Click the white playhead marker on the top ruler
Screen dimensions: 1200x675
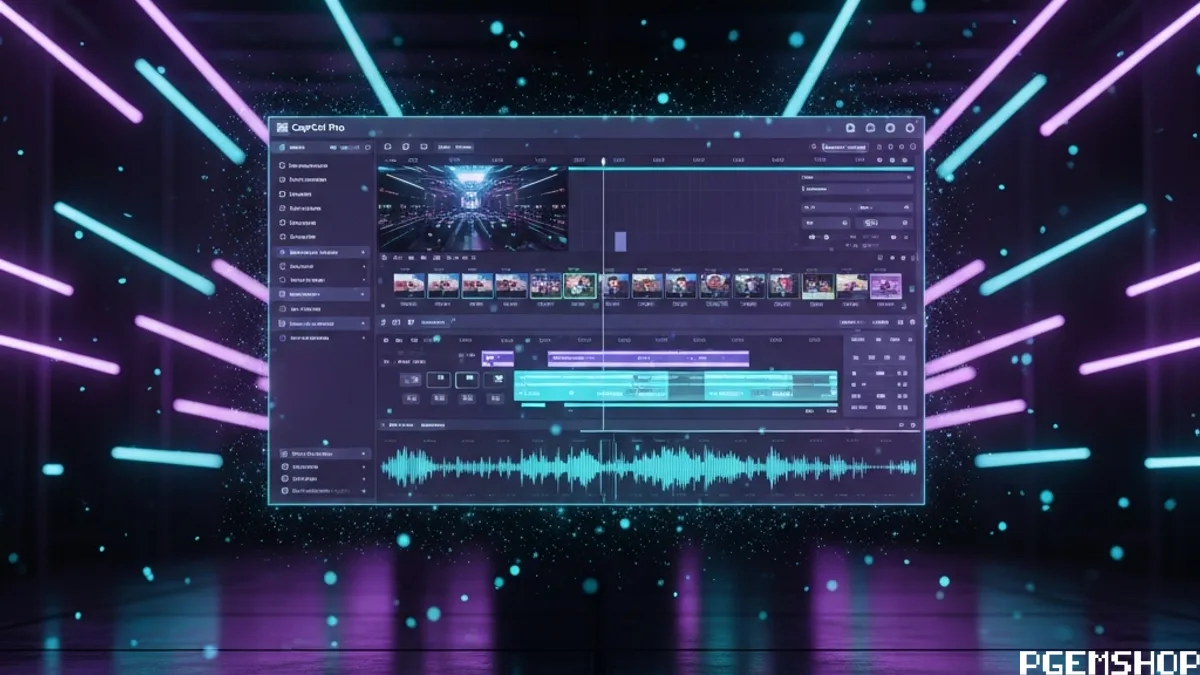pos(603,160)
